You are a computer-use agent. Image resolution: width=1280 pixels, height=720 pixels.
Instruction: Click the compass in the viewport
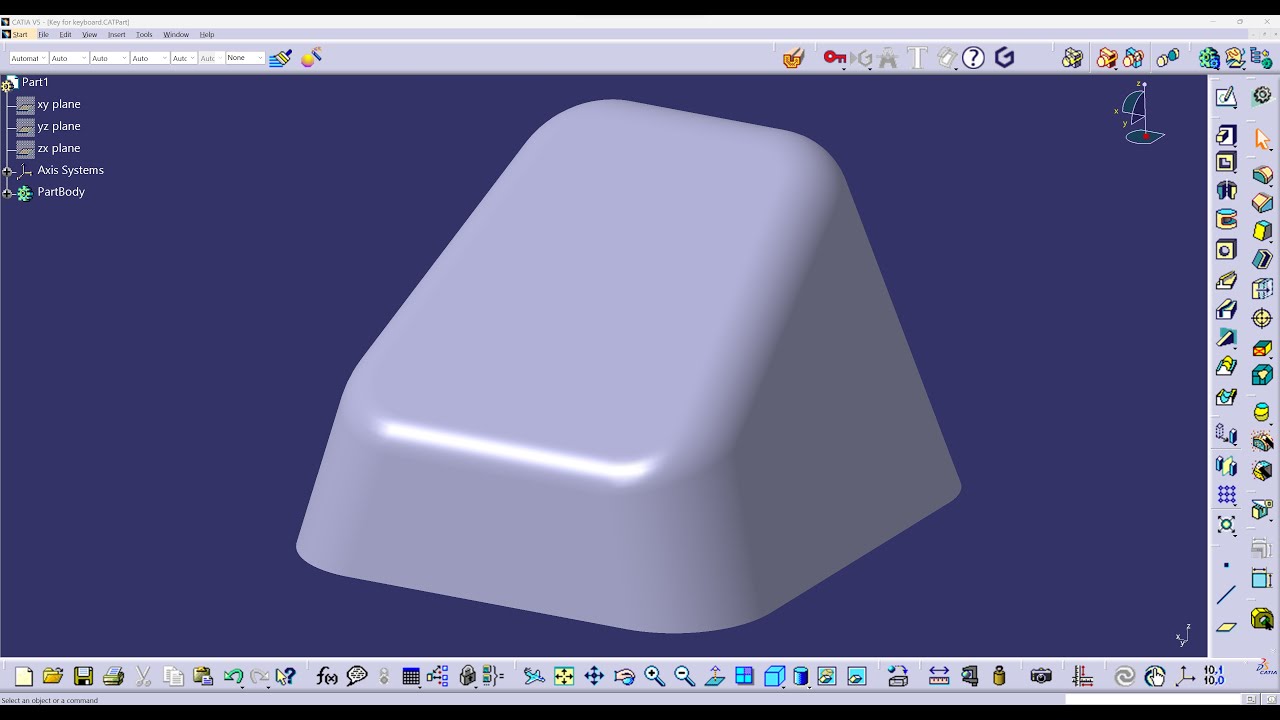[1139, 113]
